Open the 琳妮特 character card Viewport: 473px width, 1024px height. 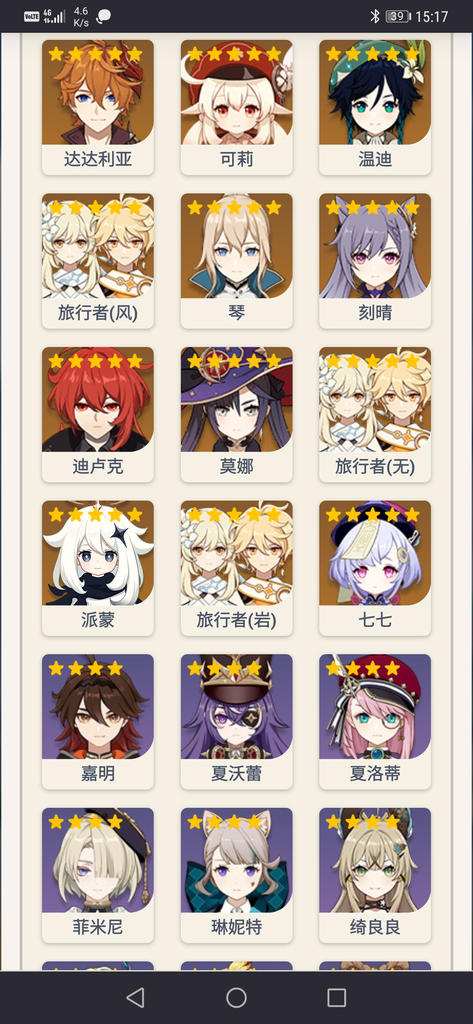pyautogui.click(x=236, y=876)
